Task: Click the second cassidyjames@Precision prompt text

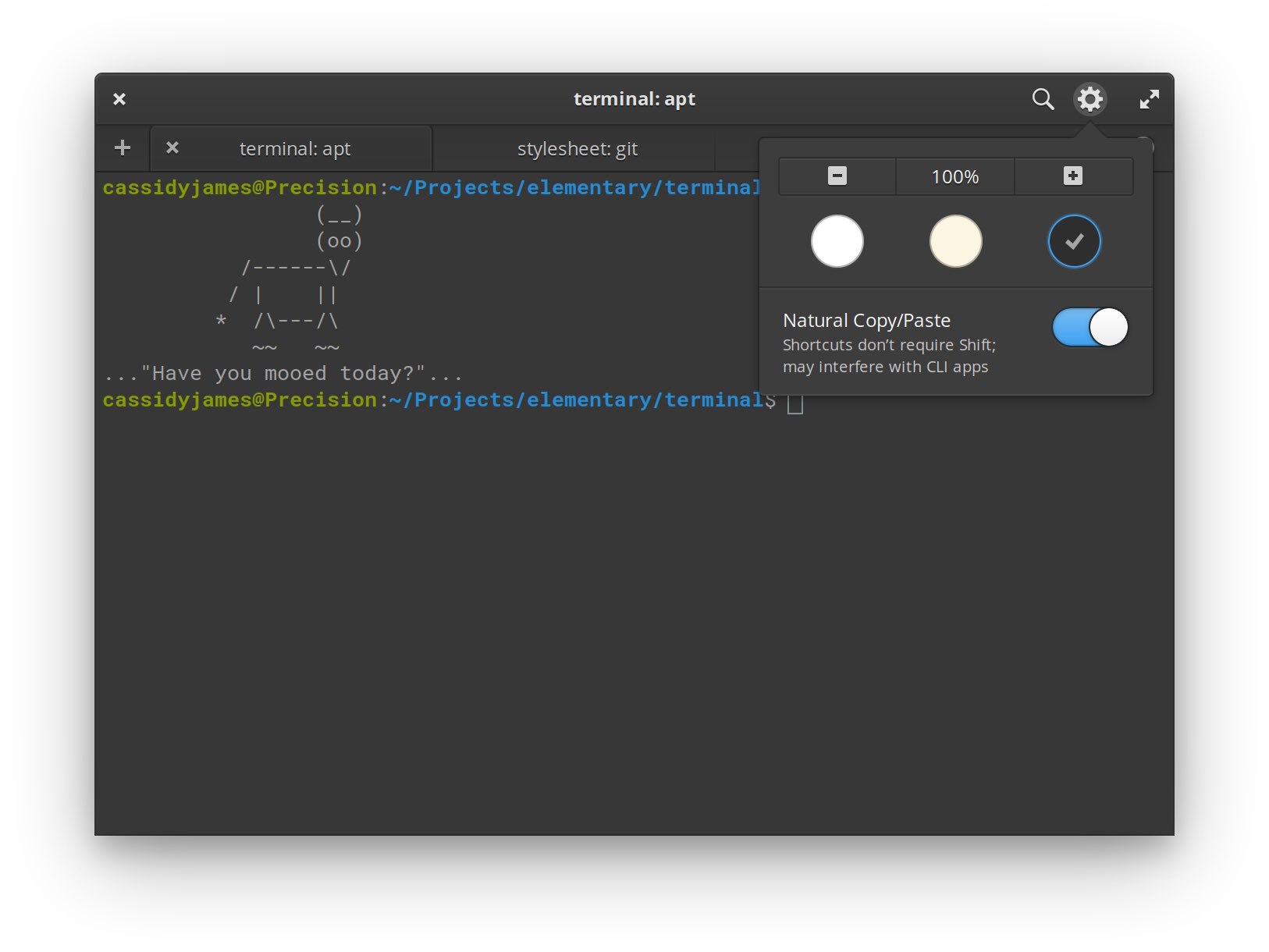Action: [x=240, y=400]
